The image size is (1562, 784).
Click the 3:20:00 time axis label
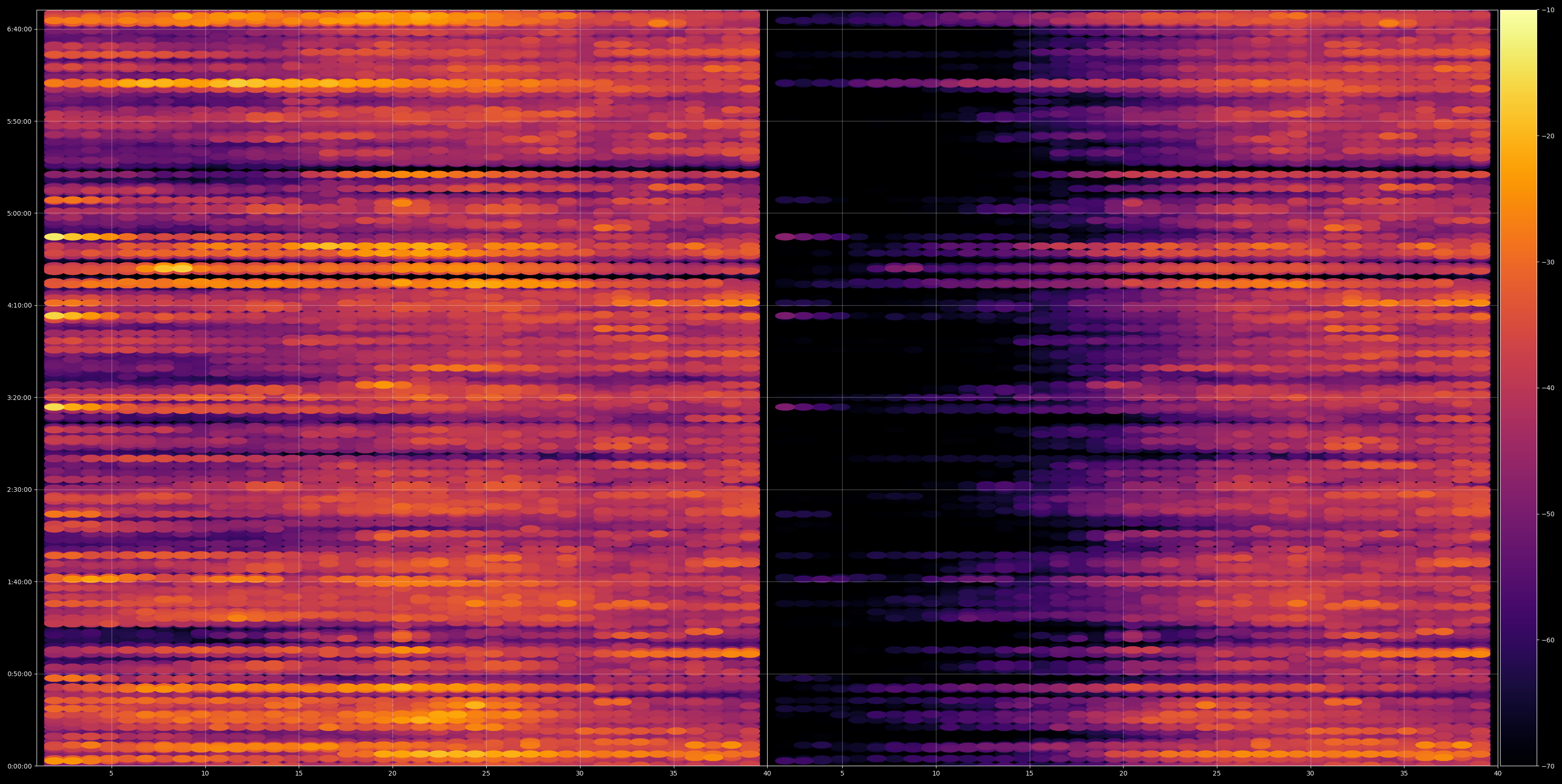point(19,398)
